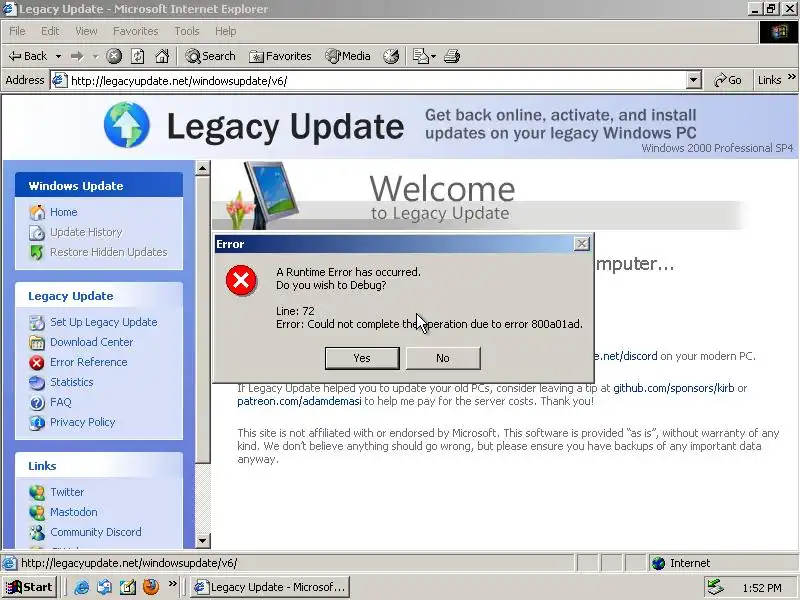Open the Error Reference link
This screenshot has height=600, width=800.
coord(89,362)
